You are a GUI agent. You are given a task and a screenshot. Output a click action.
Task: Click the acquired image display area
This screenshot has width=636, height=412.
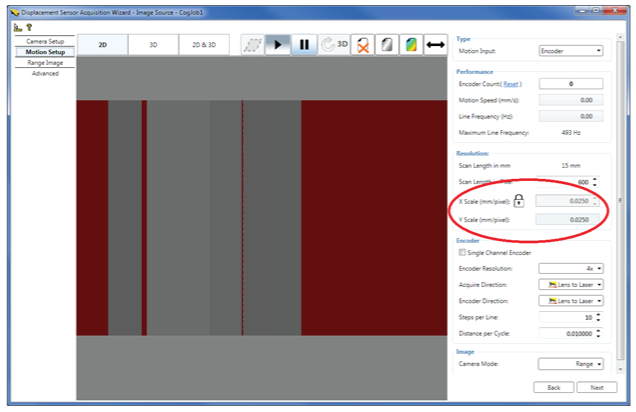pos(262,228)
